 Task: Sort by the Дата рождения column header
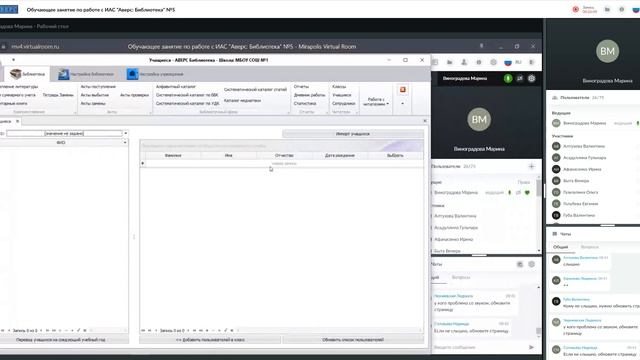pyautogui.click(x=340, y=155)
